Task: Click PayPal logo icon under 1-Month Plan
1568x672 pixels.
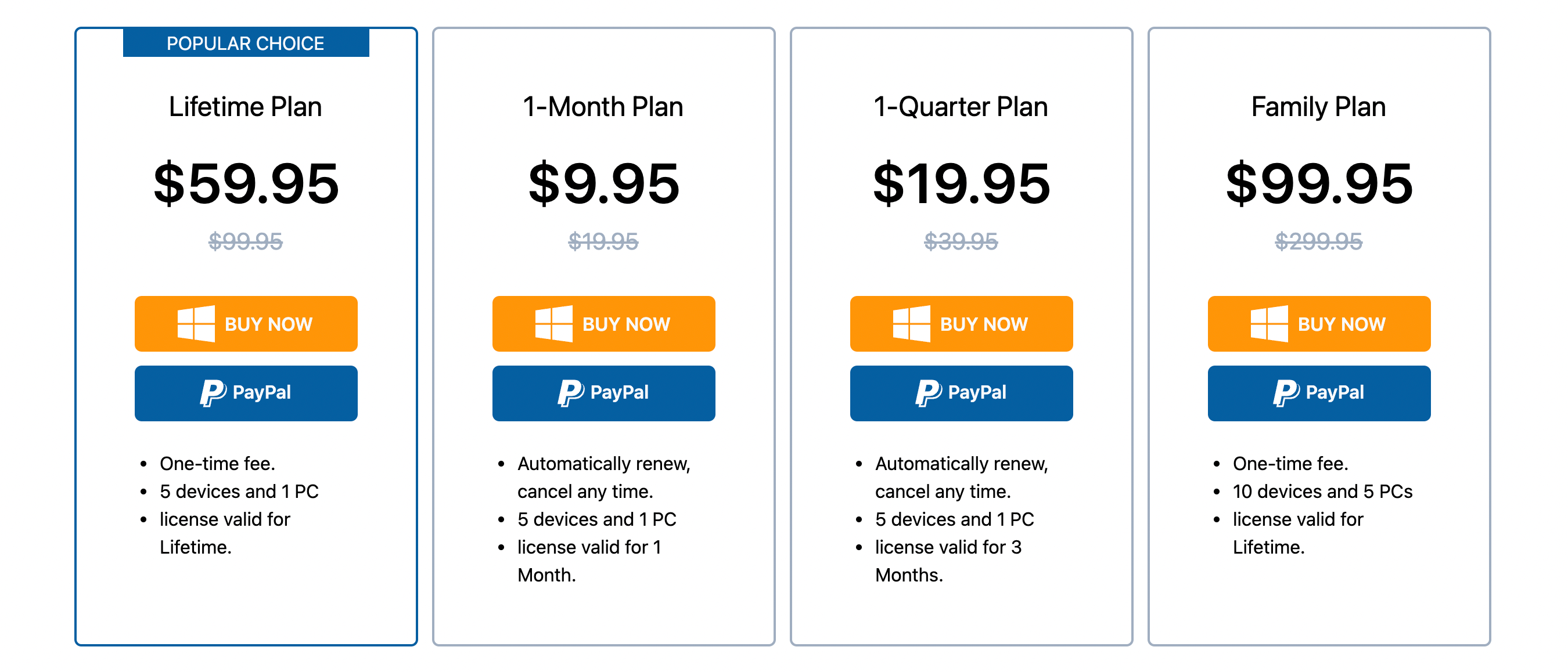Action: [x=571, y=393]
